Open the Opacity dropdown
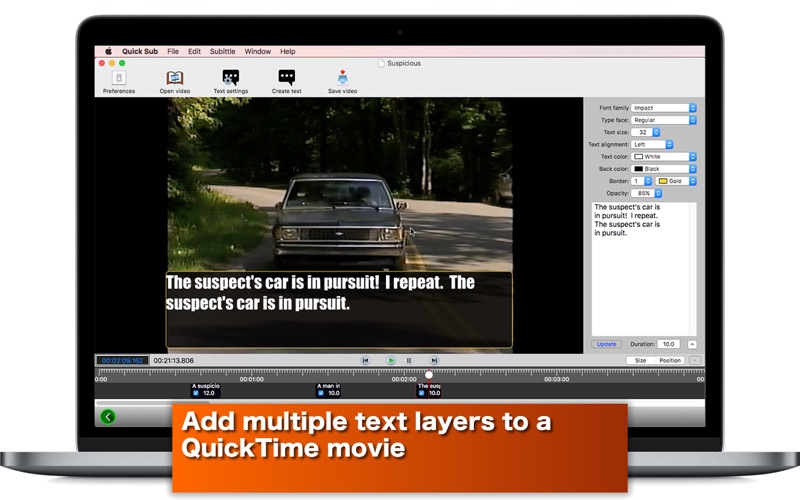Screen dimensions: 800x500 pos(646,193)
